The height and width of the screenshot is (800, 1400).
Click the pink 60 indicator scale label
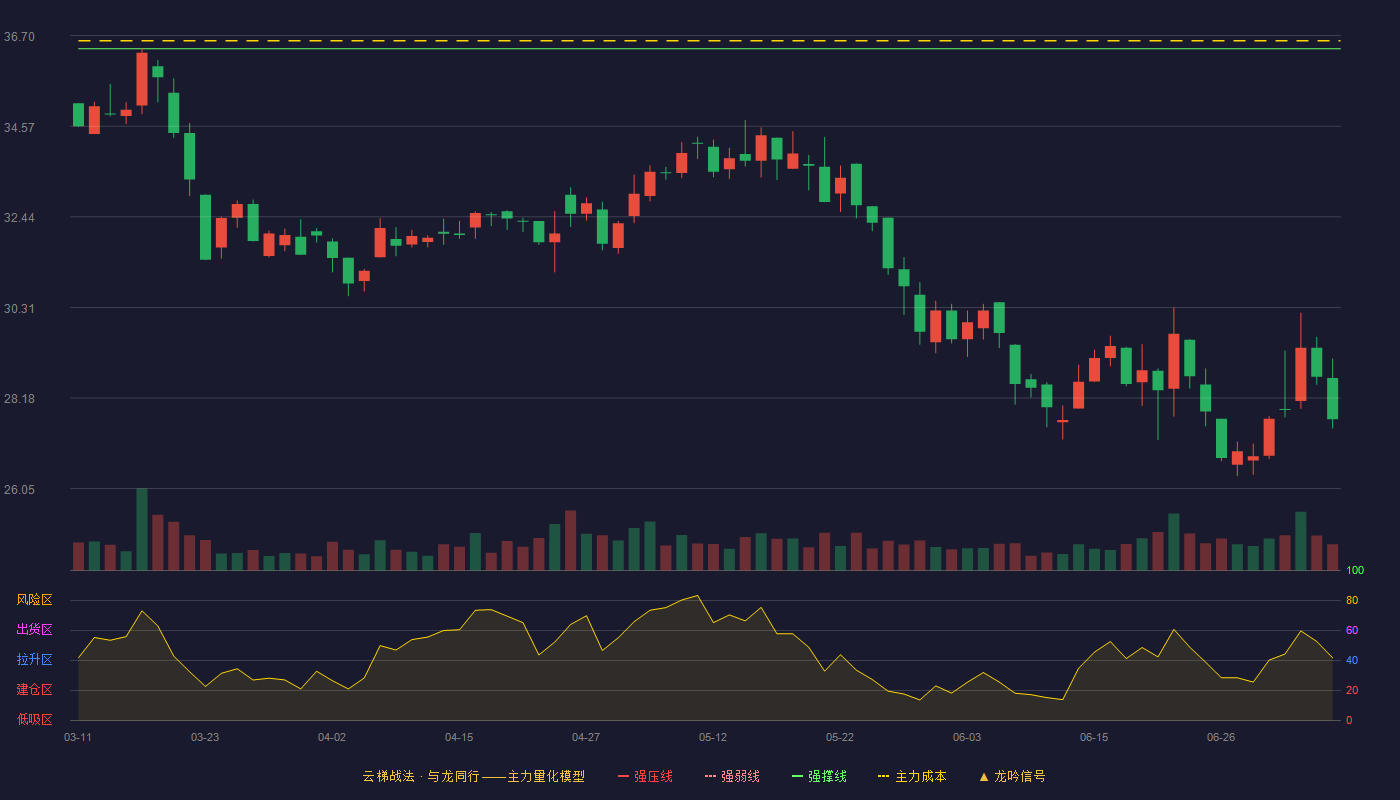(1352, 630)
